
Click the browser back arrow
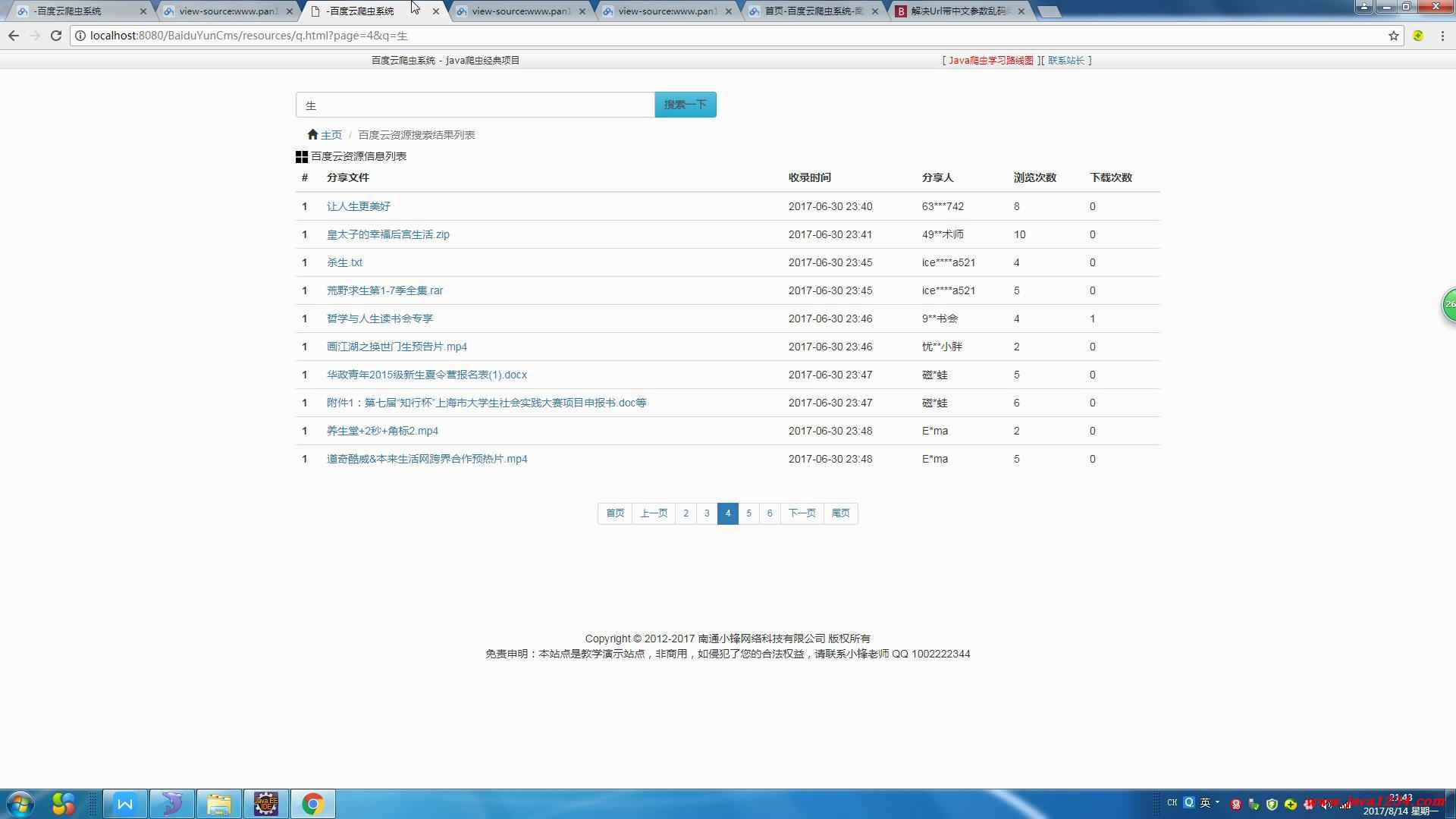tap(14, 36)
